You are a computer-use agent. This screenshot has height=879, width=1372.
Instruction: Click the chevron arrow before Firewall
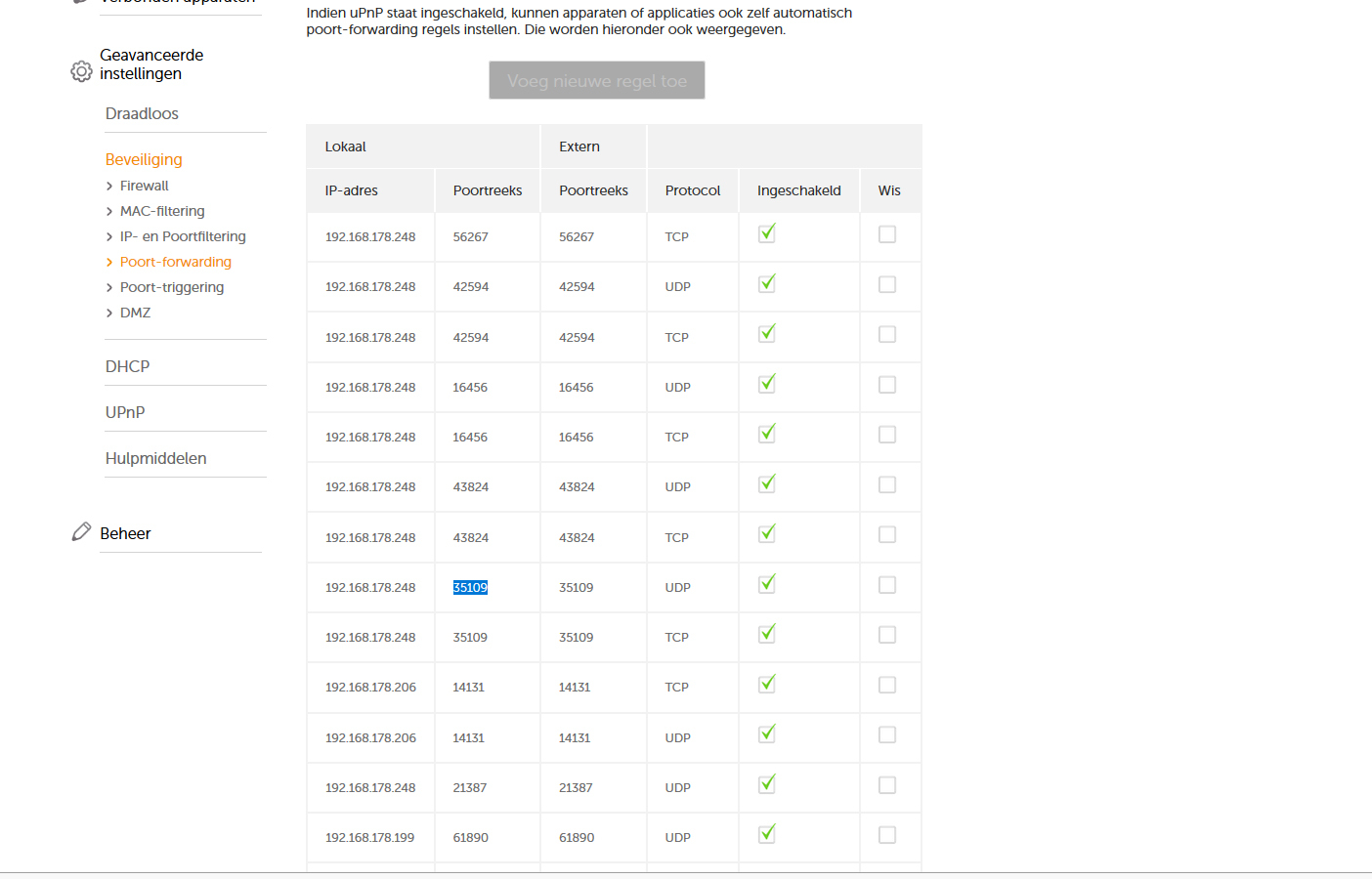109,187
